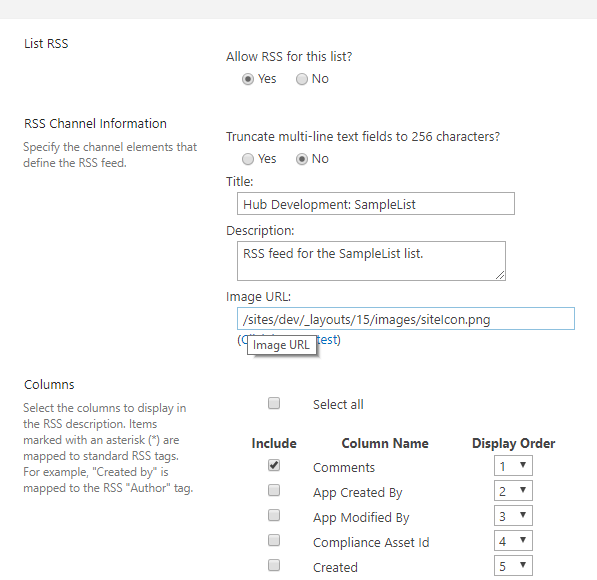Uncheck the Comments column checkbox
Viewport: 597px width, 580px height.
274,465
